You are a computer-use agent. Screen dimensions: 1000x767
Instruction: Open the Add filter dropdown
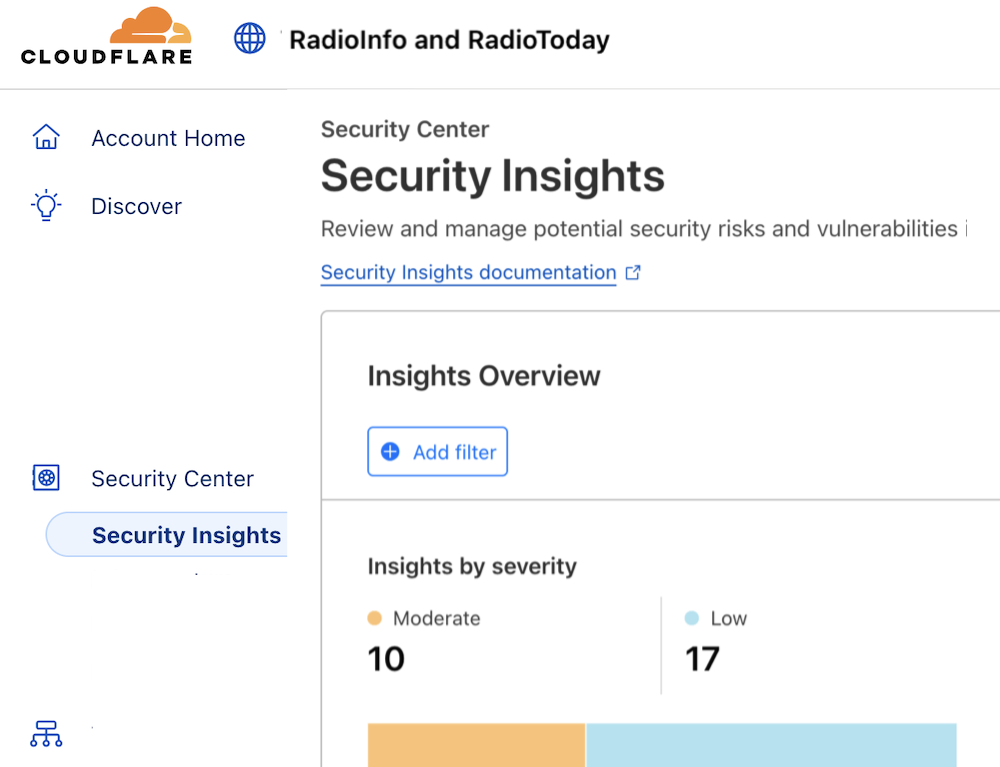[437, 451]
